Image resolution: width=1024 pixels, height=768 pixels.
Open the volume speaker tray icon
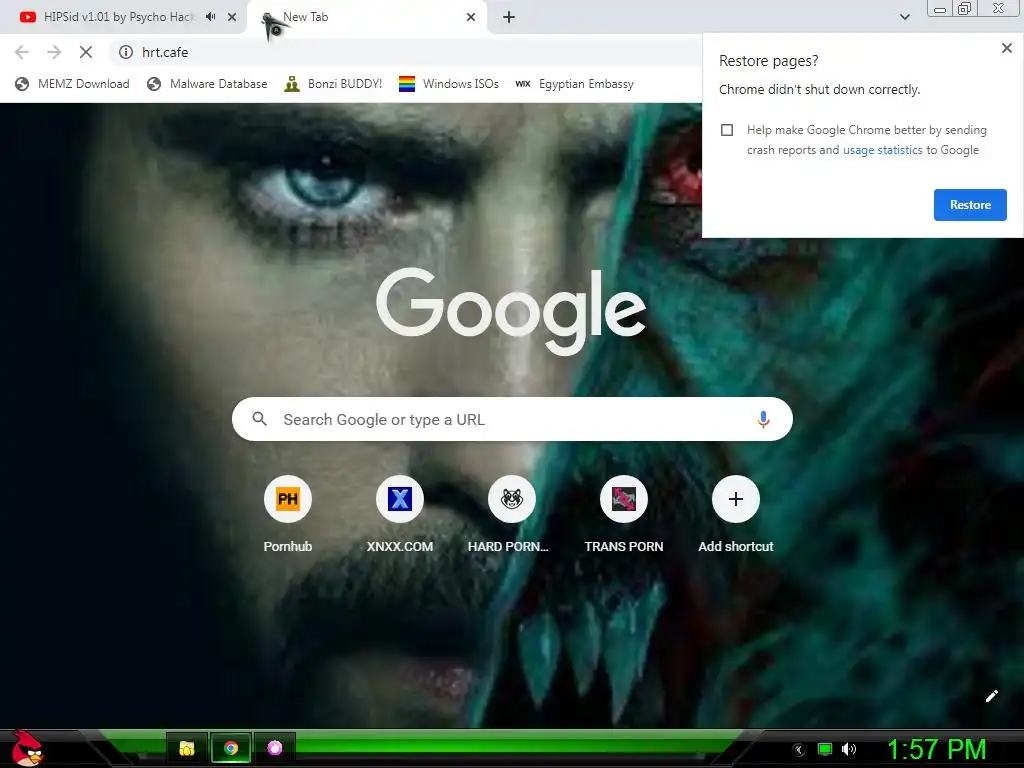pos(849,749)
